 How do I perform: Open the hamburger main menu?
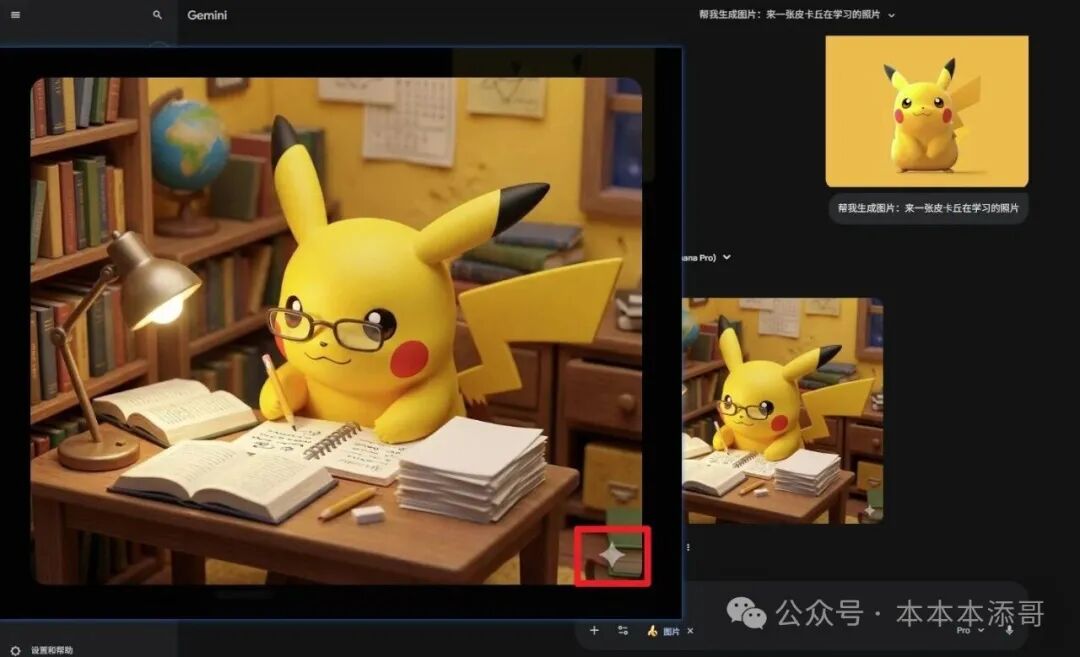pyautogui.click(x=15, y=14)
